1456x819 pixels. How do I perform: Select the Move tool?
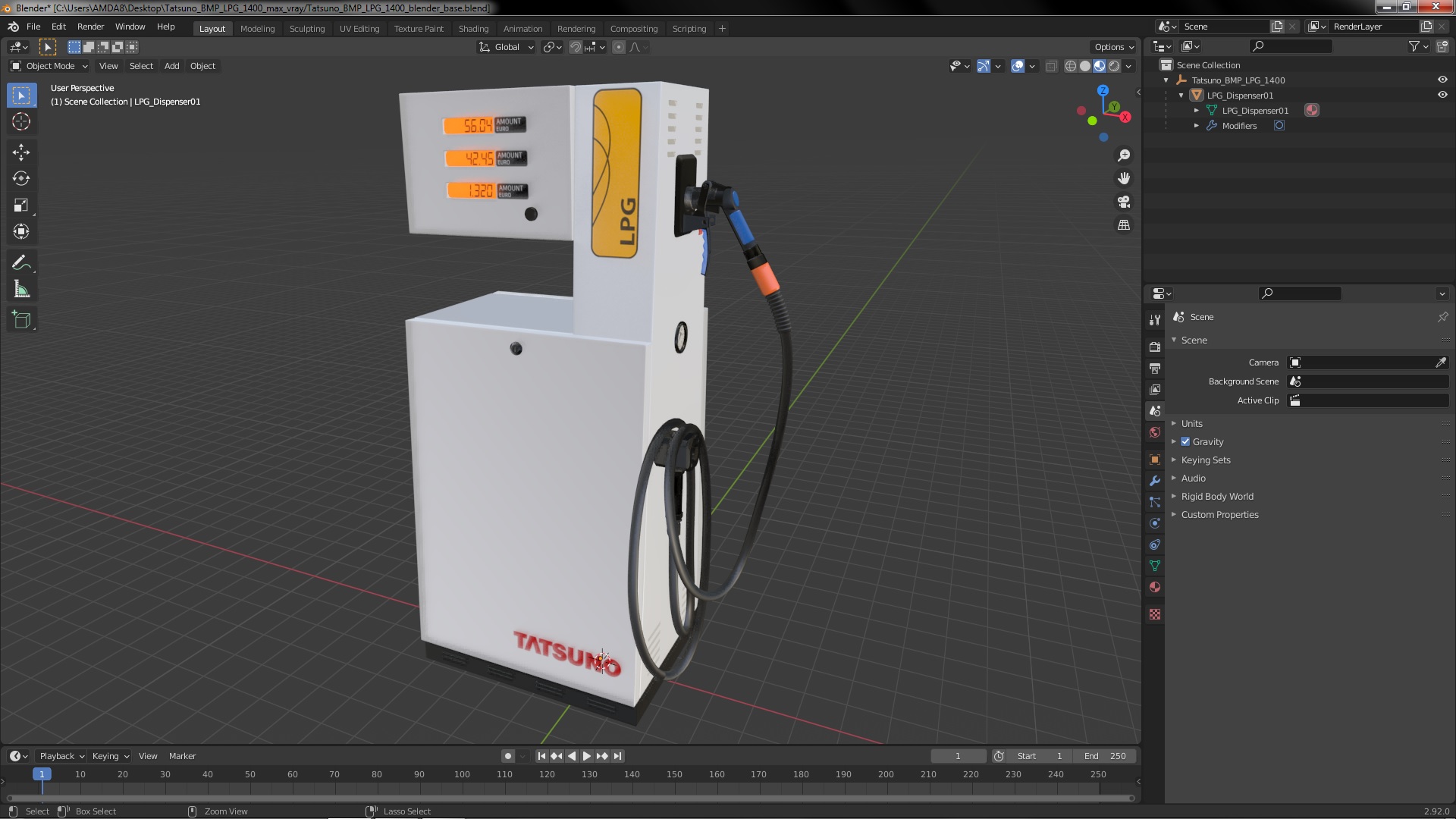pyautogui.click(x=21, y=152)
